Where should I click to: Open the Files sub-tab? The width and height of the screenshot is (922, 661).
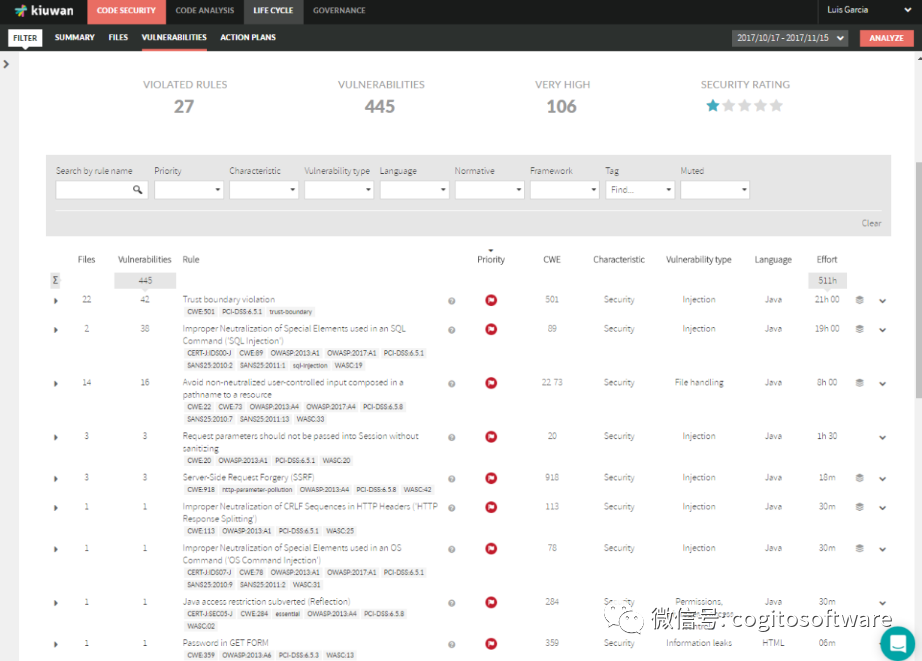(x=118, y=38)
